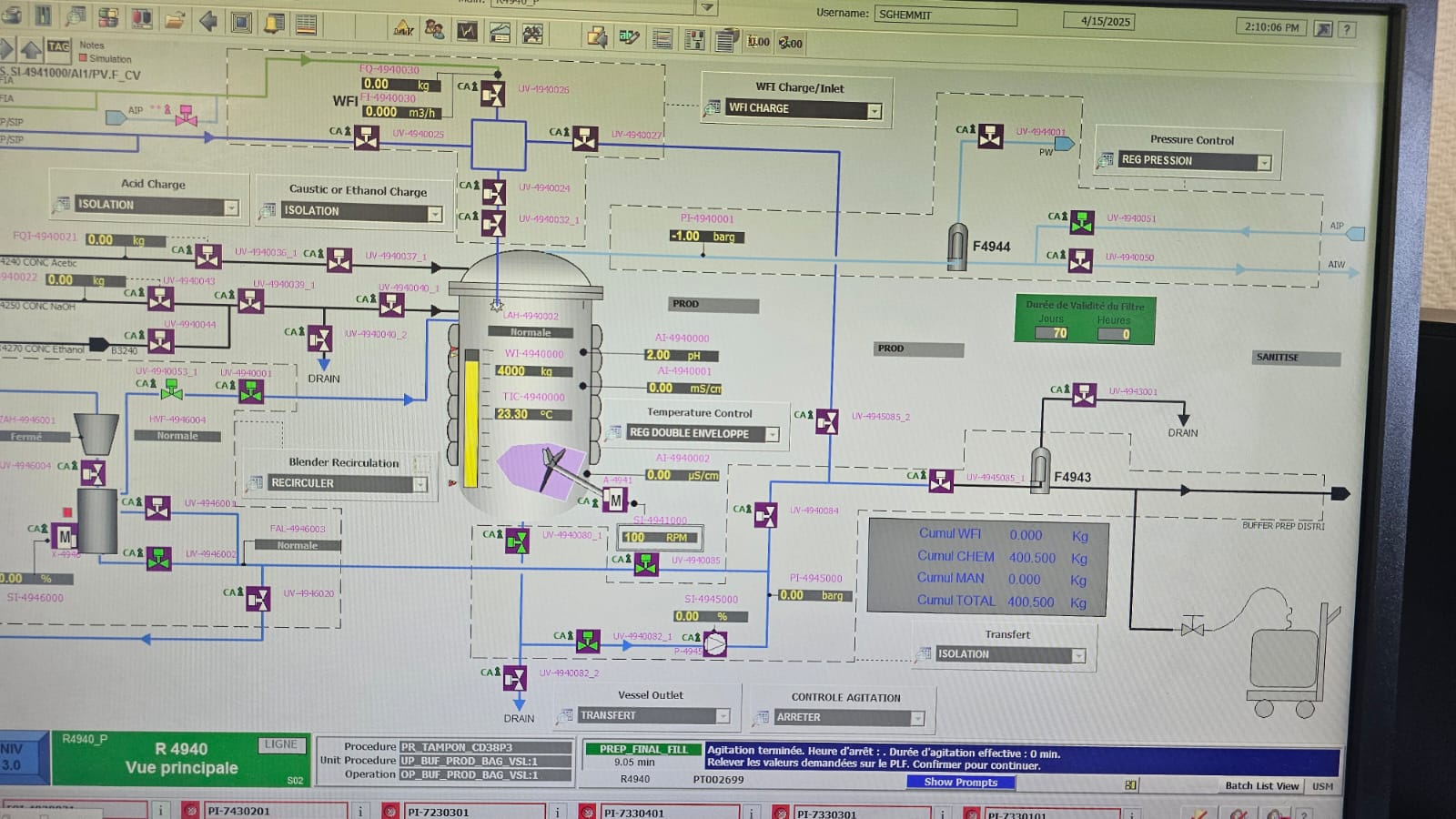Toggle drain valve UV-4940082_2

[x=514, y=678]
